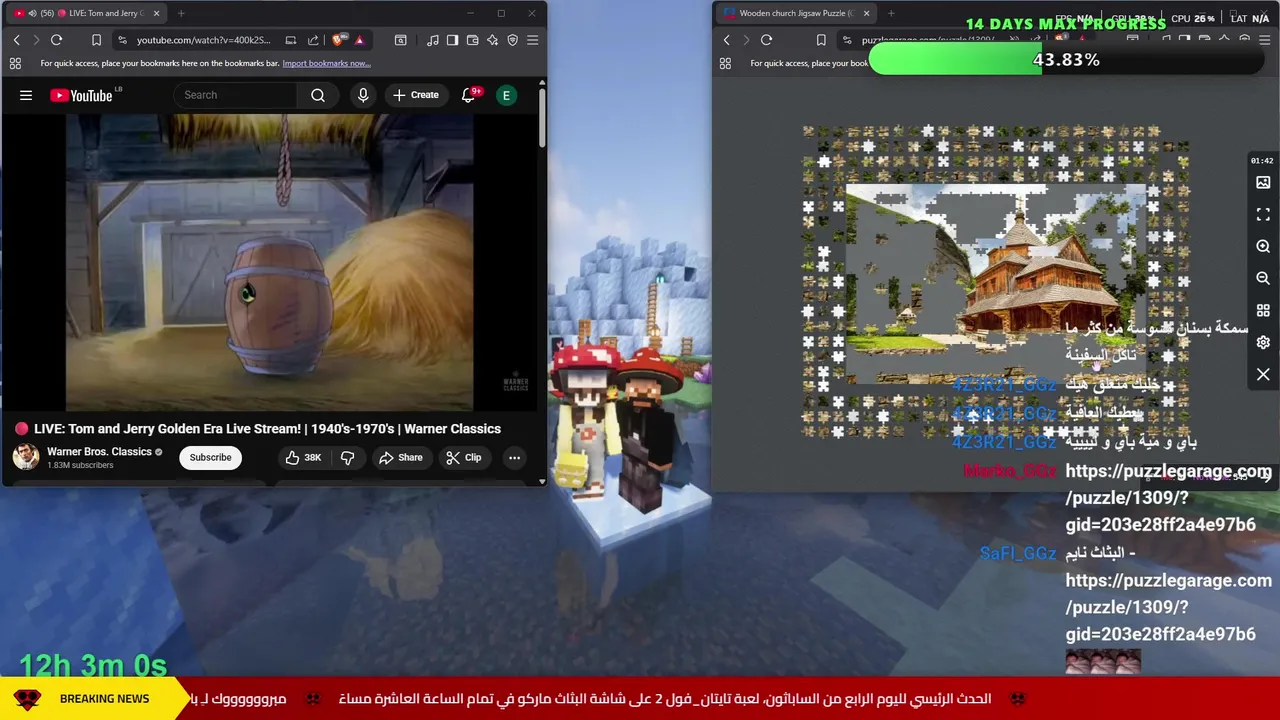Open a new tab in puzzle window

pyautogui.click(x=891, y=13)
